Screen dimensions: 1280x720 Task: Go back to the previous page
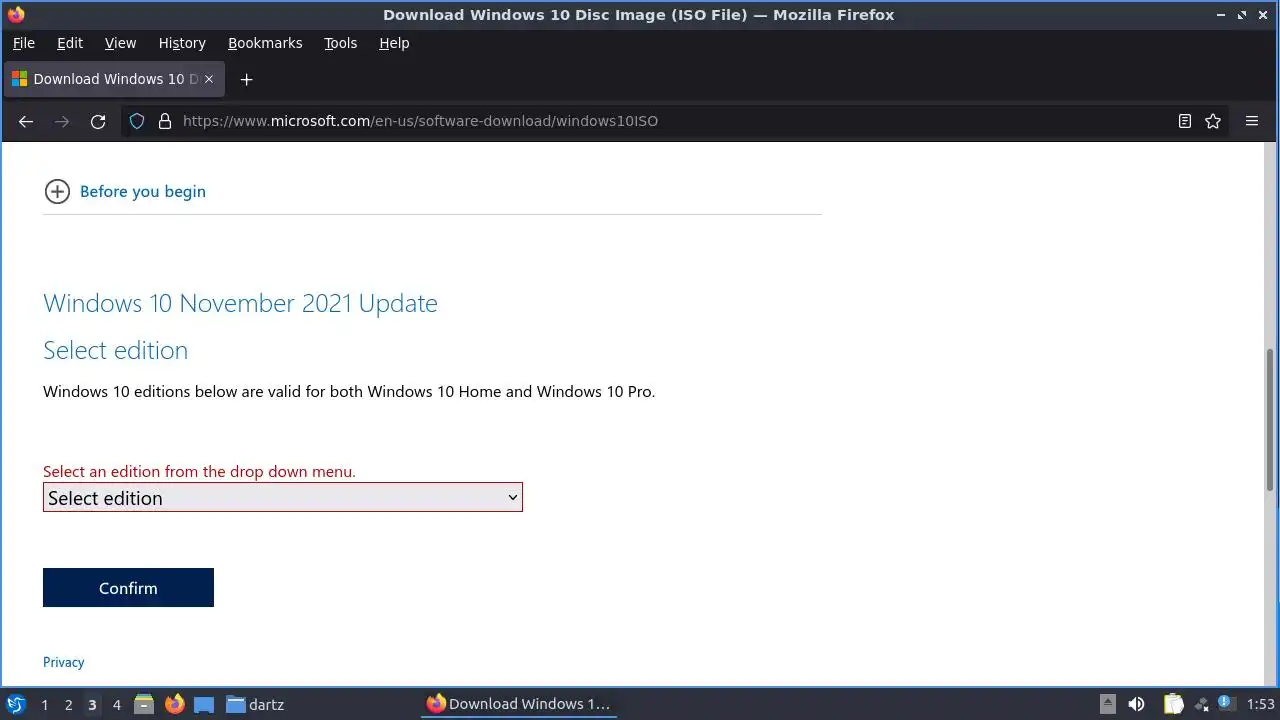click(26, 121)
